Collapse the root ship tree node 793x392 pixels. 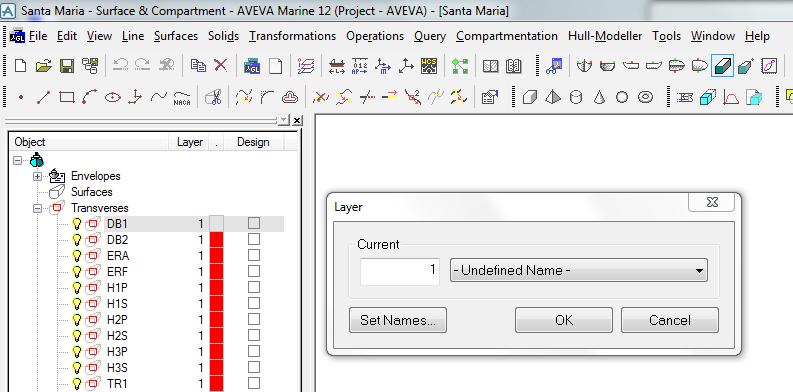click(x=18, y=160)
